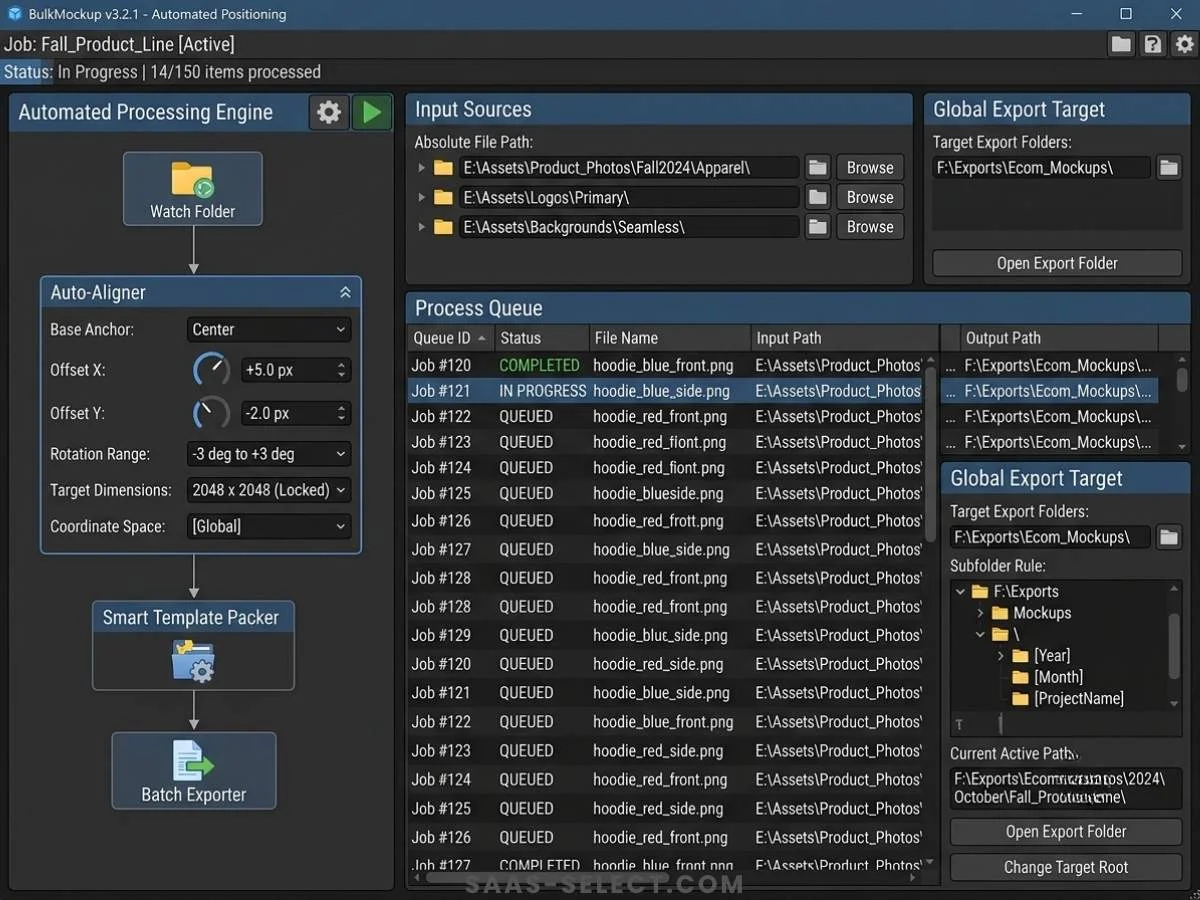
Task: Open Base Anchor dropdown showing Center
Action: 269,329
